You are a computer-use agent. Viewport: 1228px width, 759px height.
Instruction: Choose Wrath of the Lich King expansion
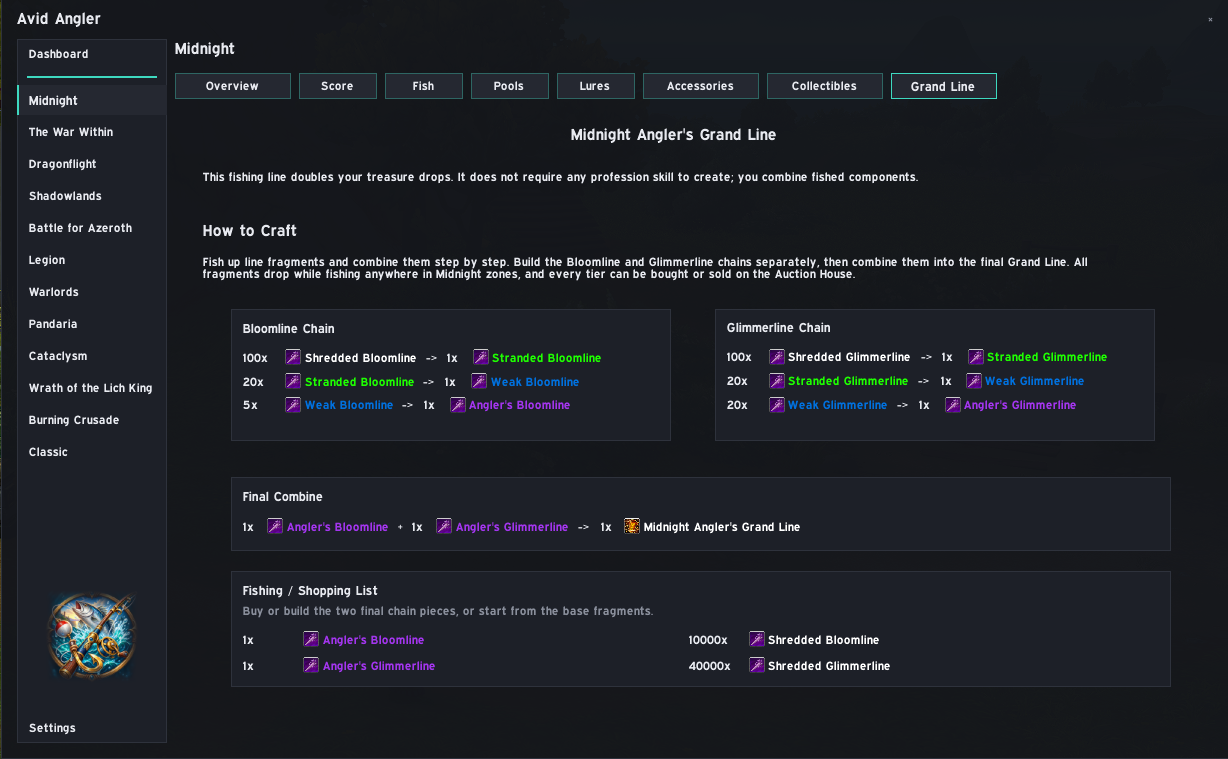click(x=92, y=388)
